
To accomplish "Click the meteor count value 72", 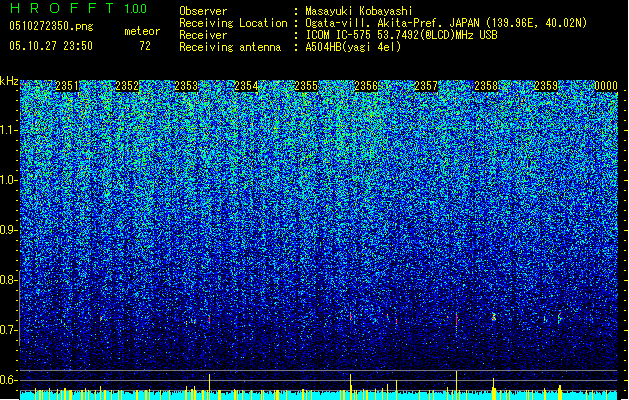I will 145,46.
